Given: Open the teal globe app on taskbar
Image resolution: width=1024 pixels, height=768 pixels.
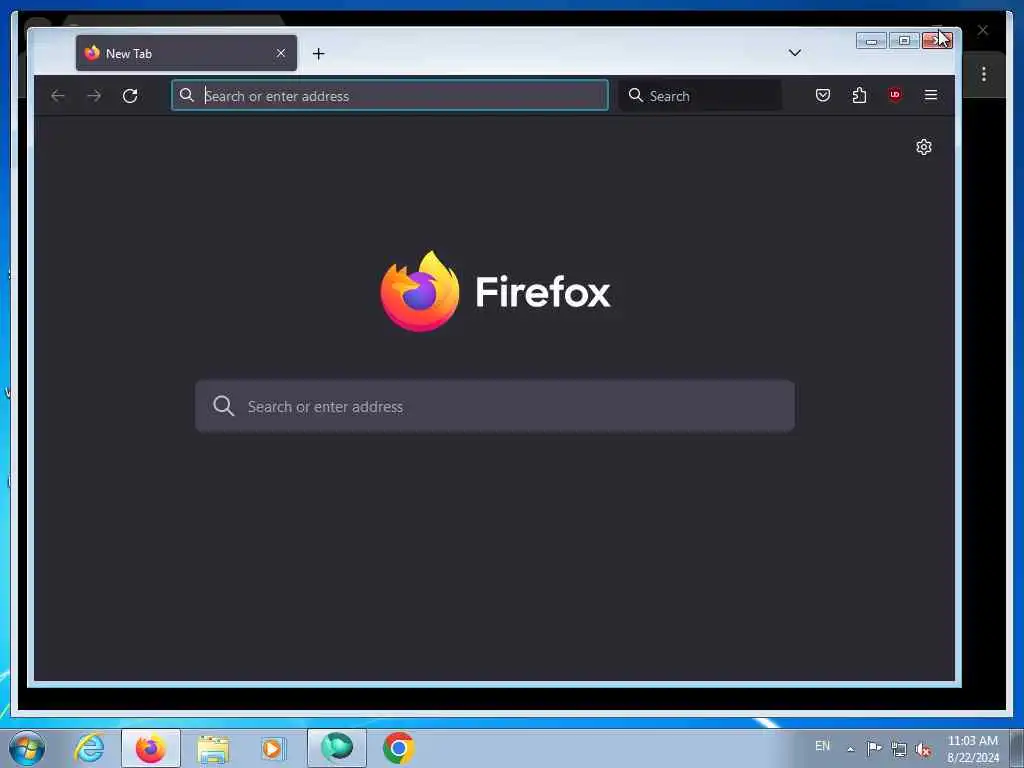Looking at the screenshot, I should click(337, 747).
